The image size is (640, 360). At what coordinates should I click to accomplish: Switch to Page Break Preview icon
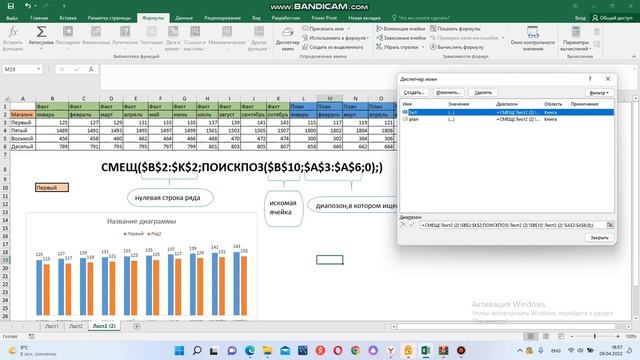tap(561, 336)
